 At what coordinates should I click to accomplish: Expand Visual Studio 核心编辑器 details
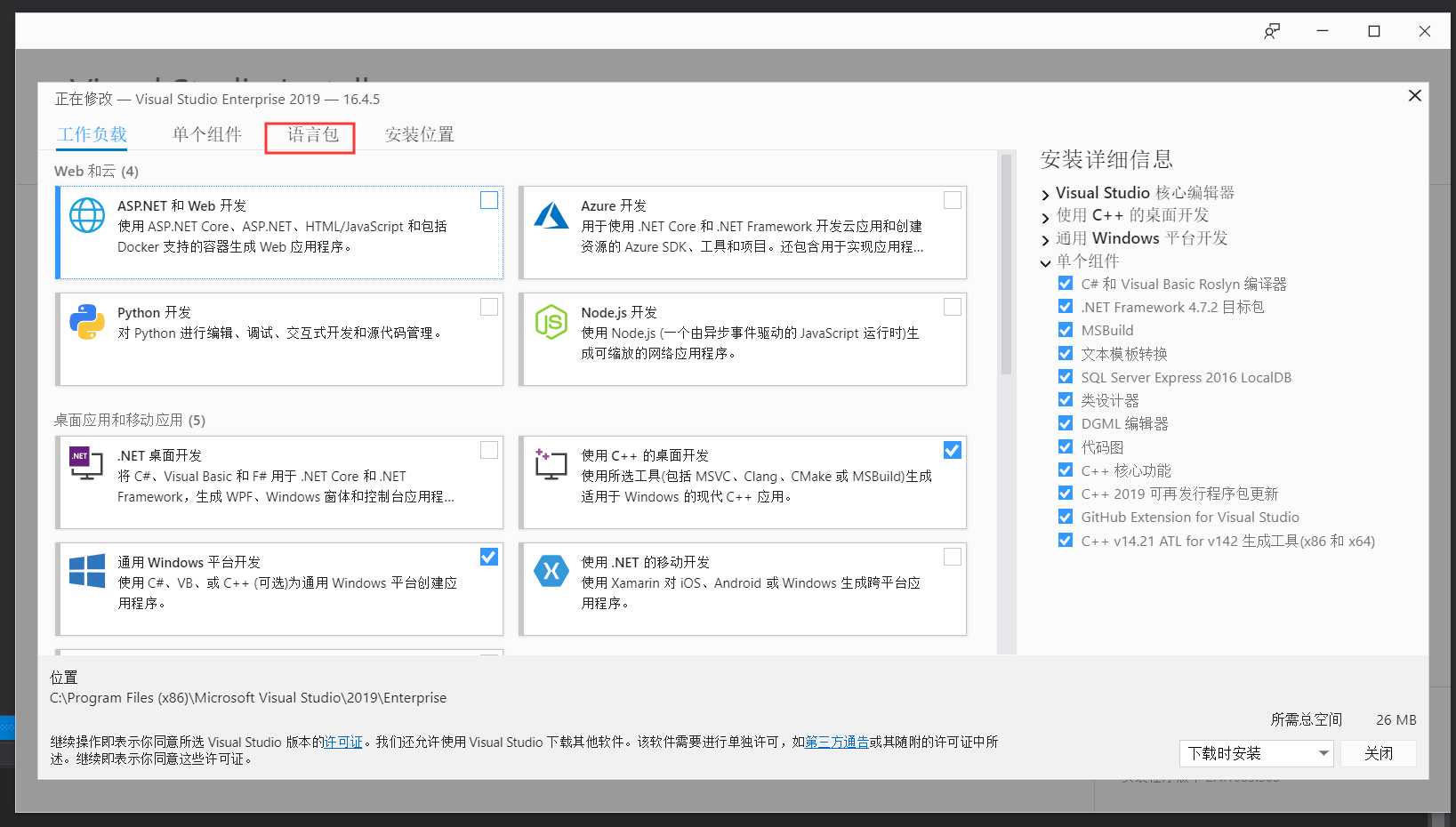[1045, 194]
